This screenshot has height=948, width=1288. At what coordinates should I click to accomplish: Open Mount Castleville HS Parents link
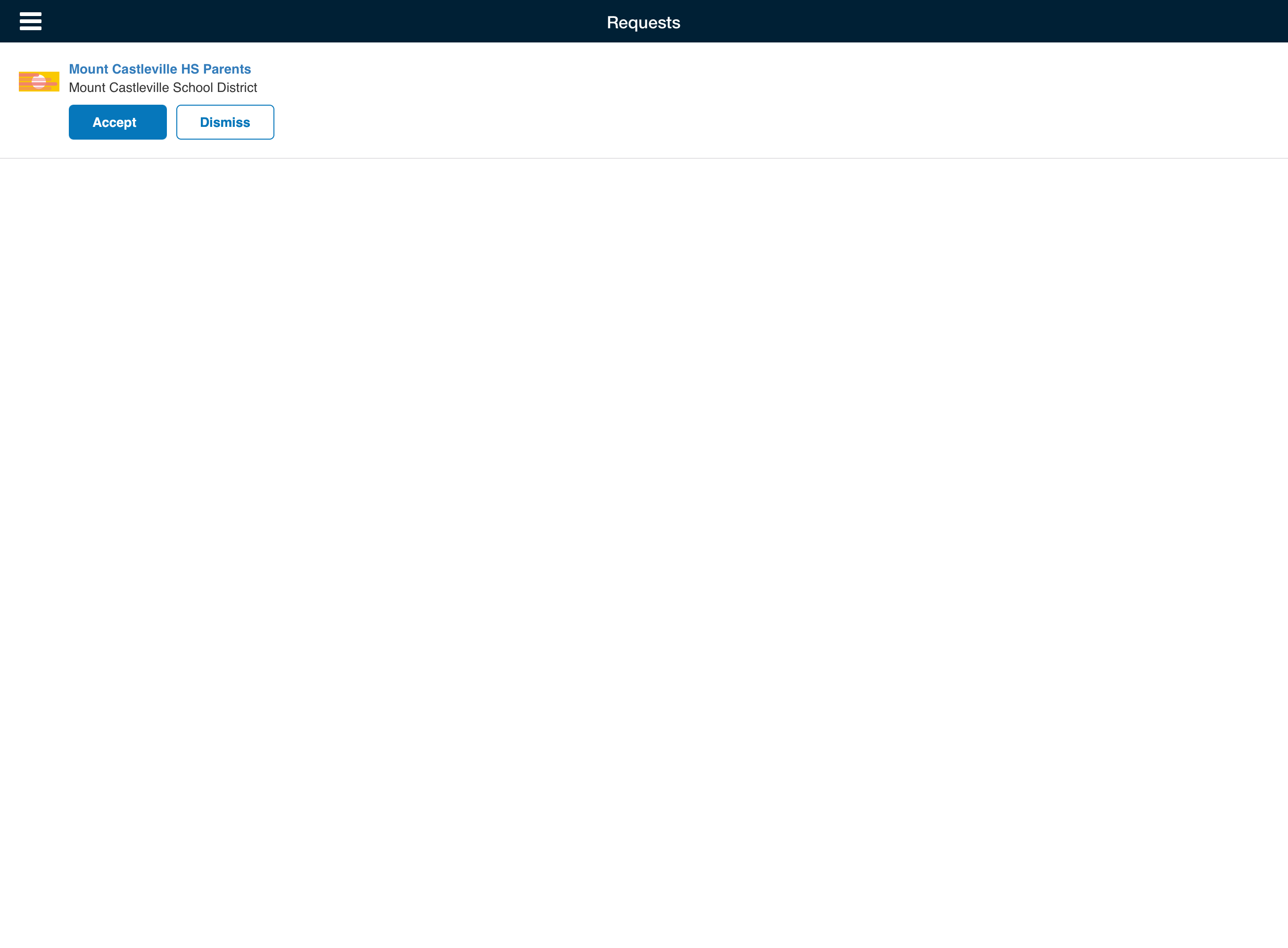[159, 69]
